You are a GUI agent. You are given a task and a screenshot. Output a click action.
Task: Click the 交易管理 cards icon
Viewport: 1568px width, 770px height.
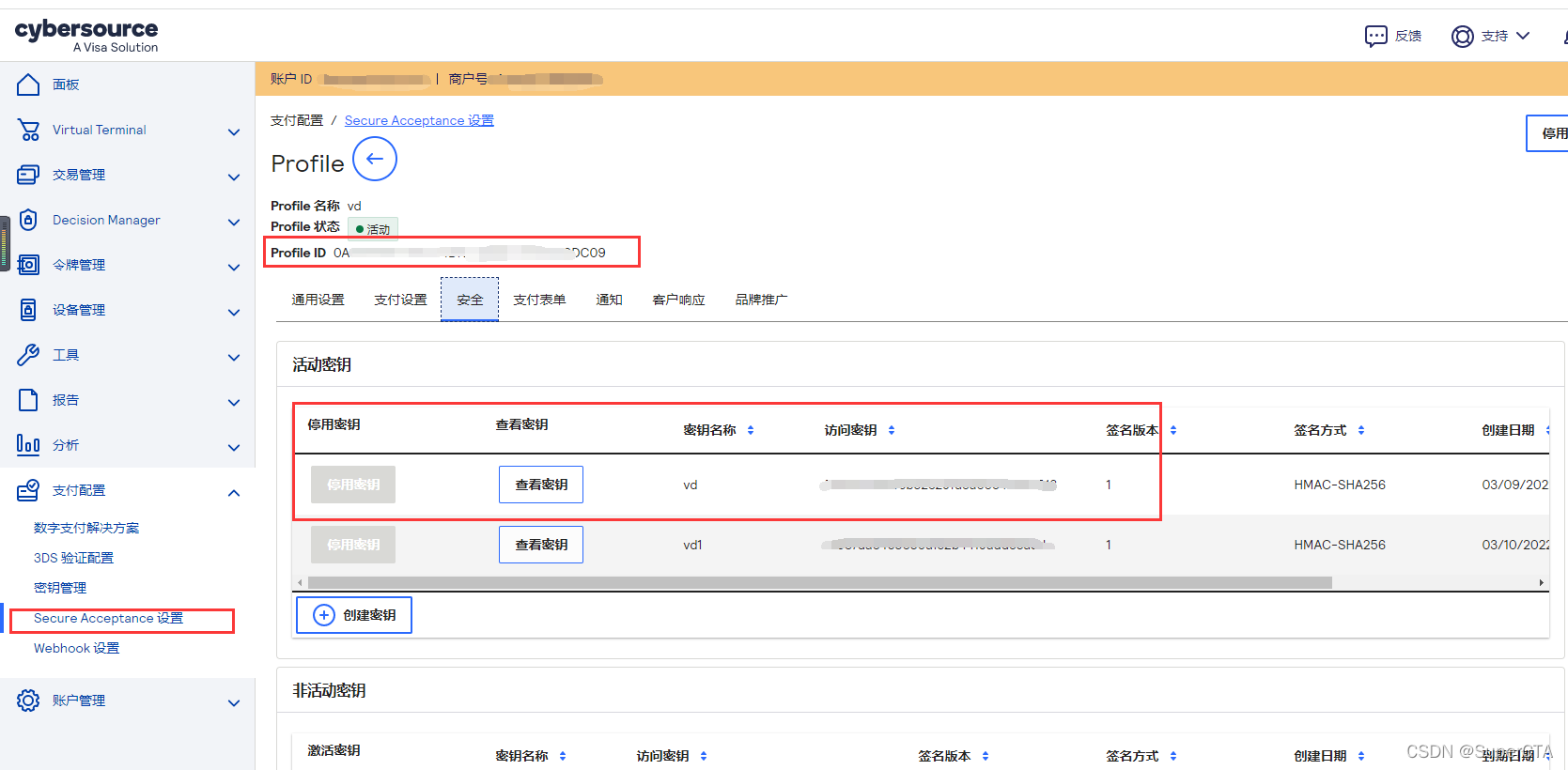pos(28,175)
